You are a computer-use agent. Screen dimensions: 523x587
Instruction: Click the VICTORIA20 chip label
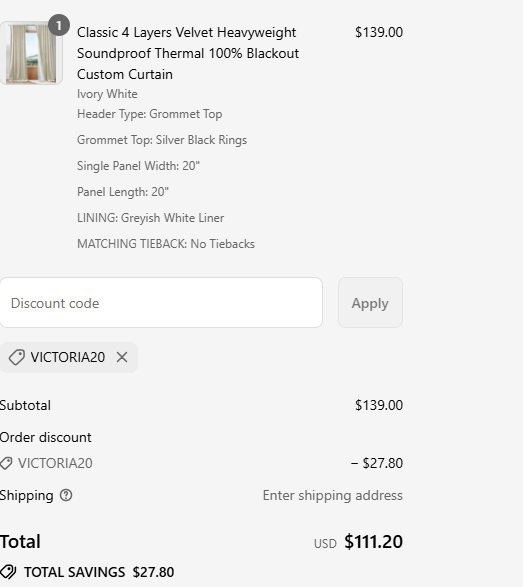pos(68,357)
